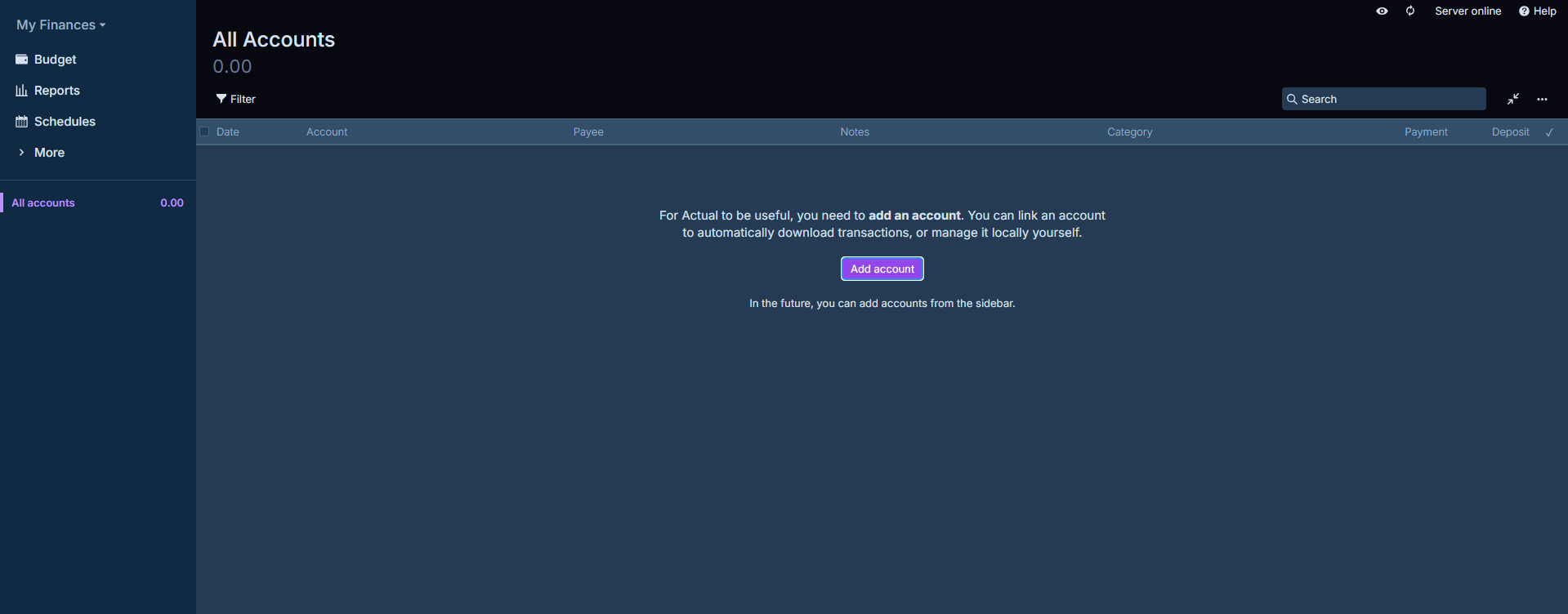
Task: Click the Add account button
Action: 882,269
